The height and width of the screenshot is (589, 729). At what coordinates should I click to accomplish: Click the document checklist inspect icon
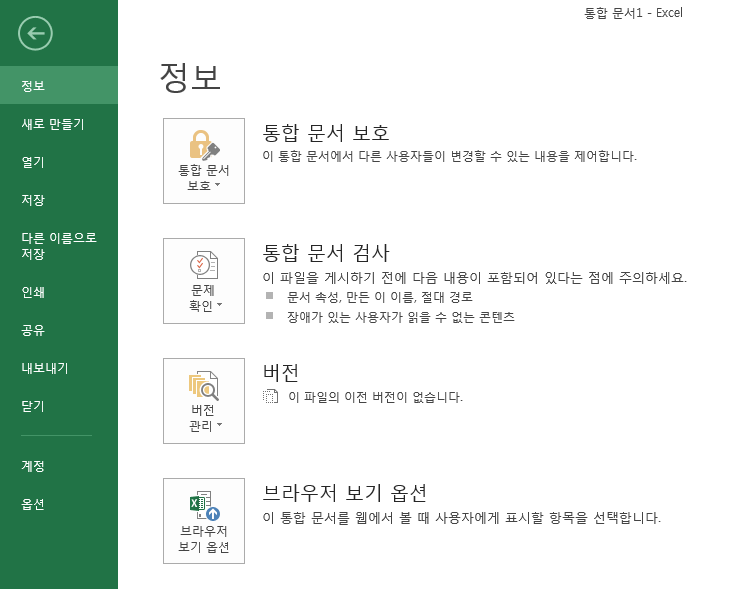pos(204,265)
